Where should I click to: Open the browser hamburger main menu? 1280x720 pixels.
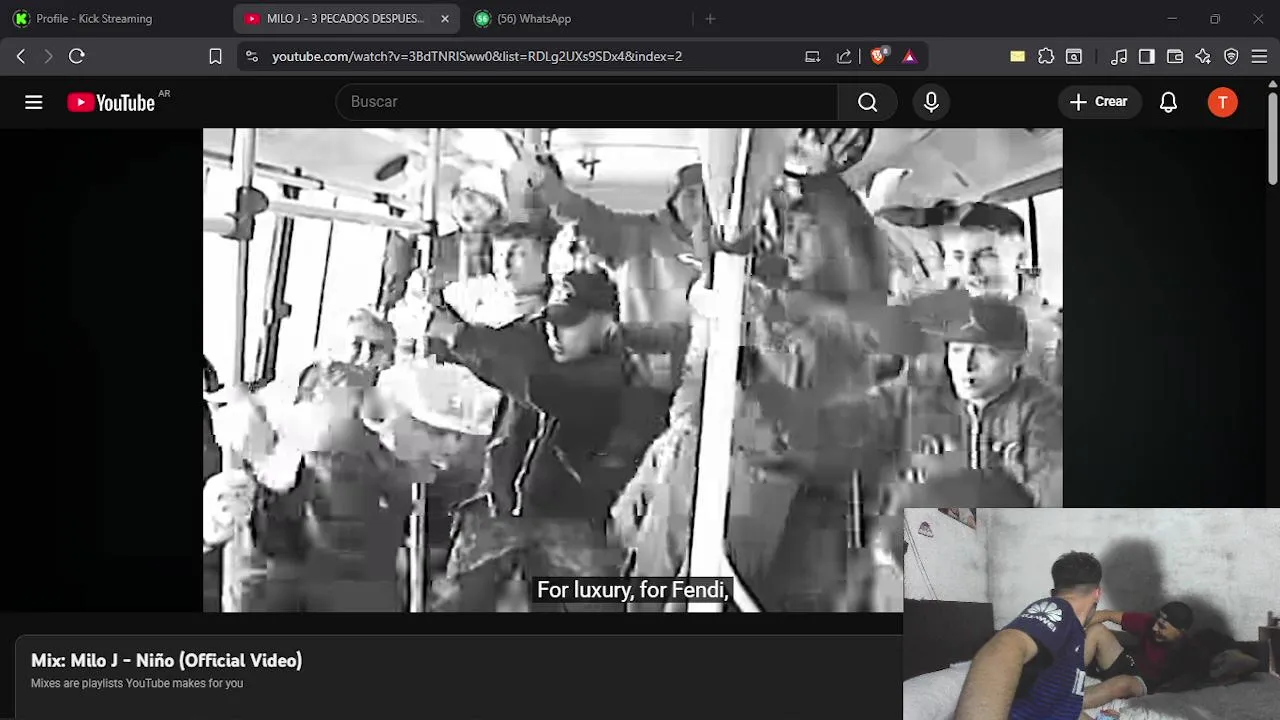tap(1259, 56)
